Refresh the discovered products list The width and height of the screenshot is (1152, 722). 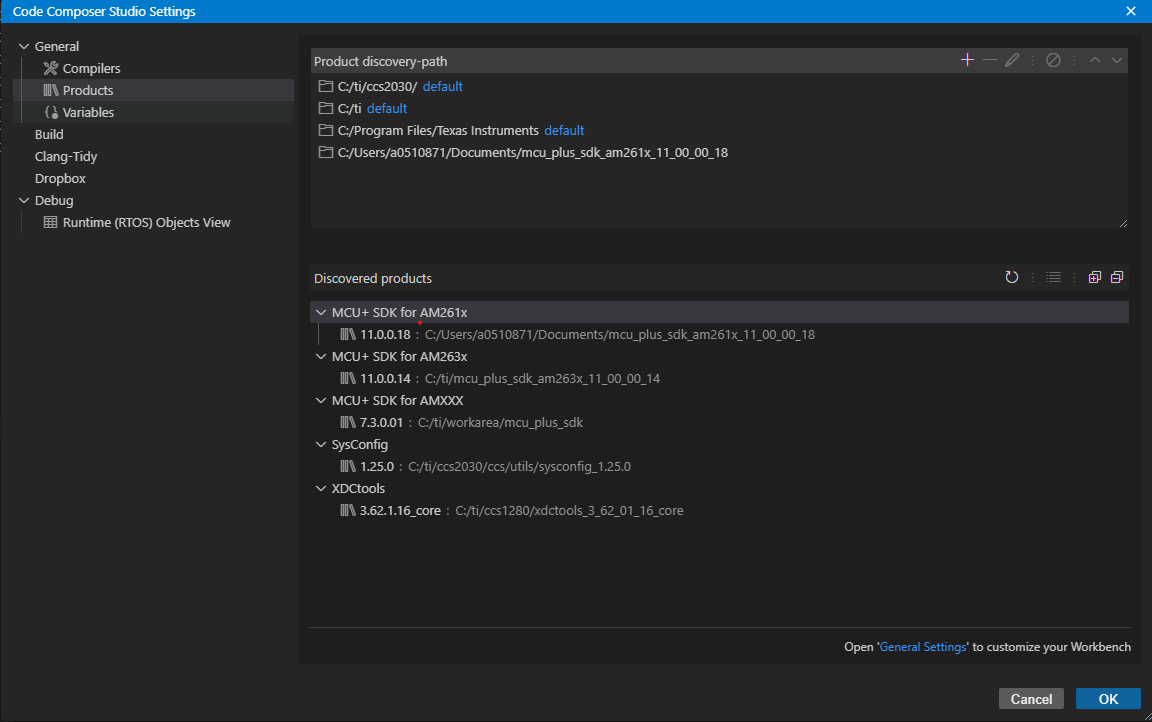click(1012, 278)
